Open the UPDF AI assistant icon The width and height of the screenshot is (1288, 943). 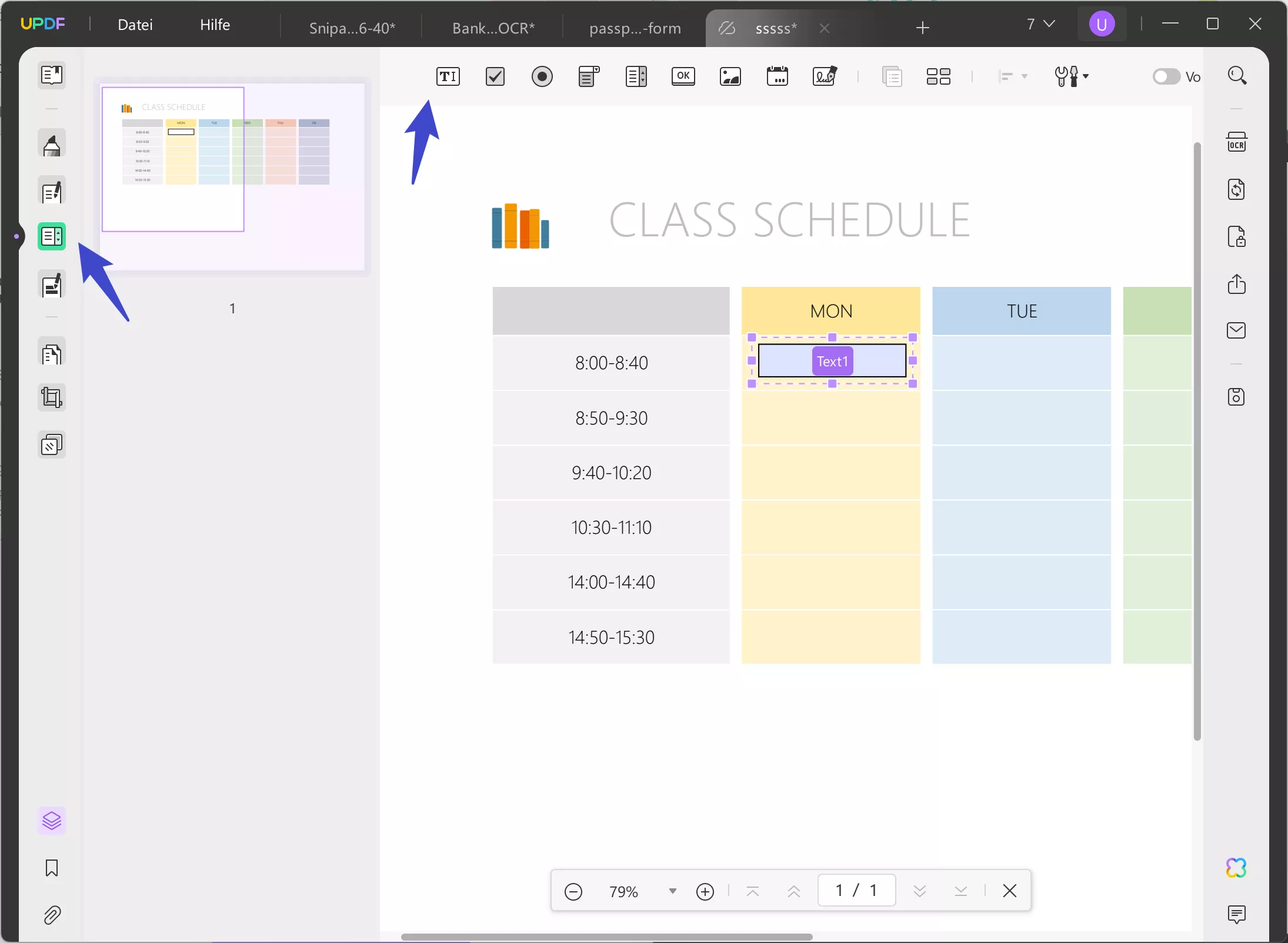[x=1236, y=868]
